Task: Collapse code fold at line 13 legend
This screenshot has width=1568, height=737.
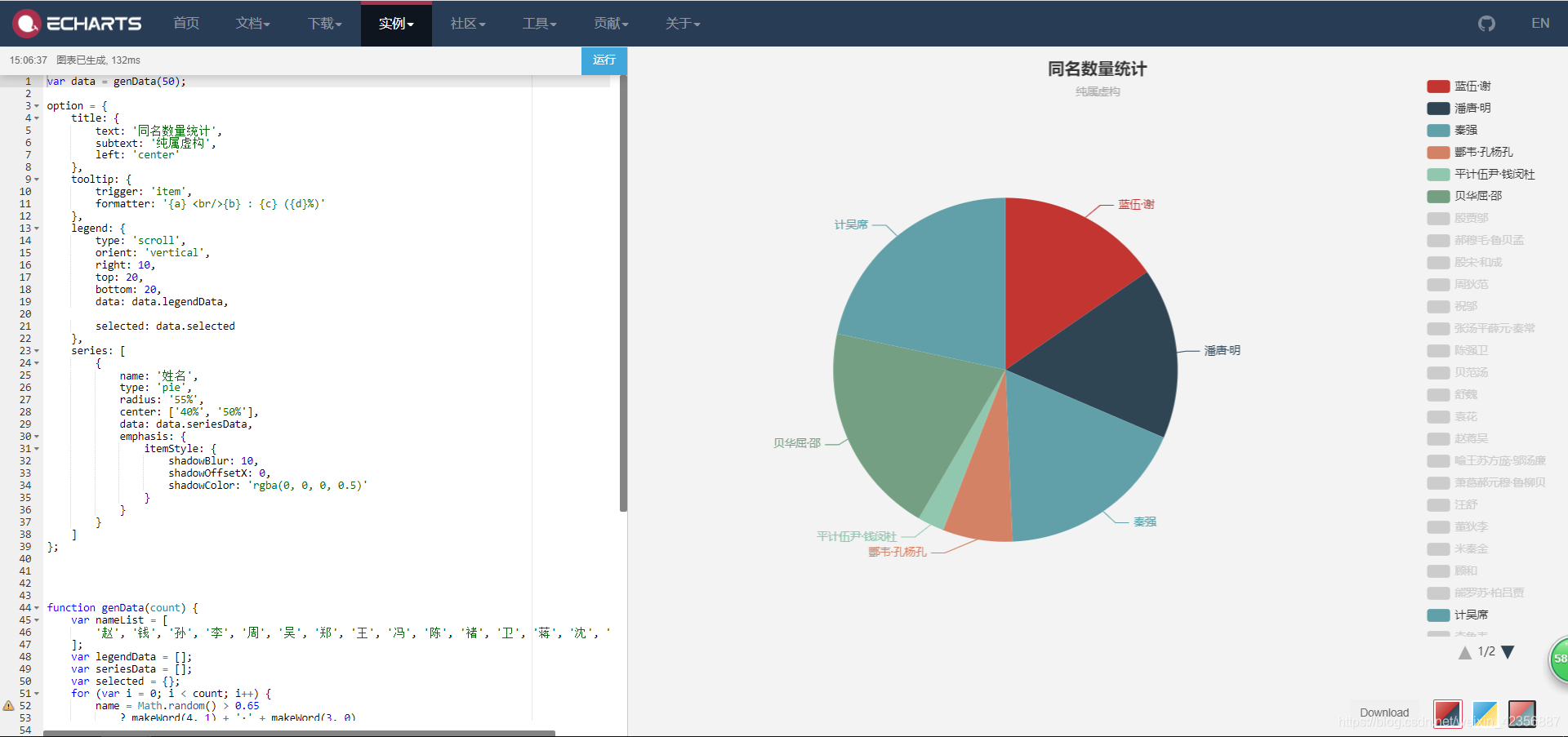Action: (37, 229)
